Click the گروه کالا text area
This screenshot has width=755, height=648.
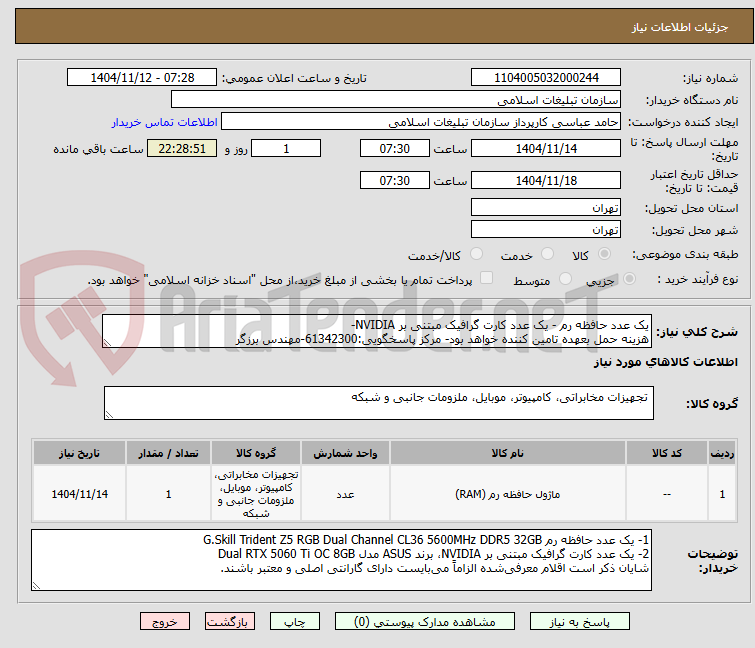click(x=379, y=402)
